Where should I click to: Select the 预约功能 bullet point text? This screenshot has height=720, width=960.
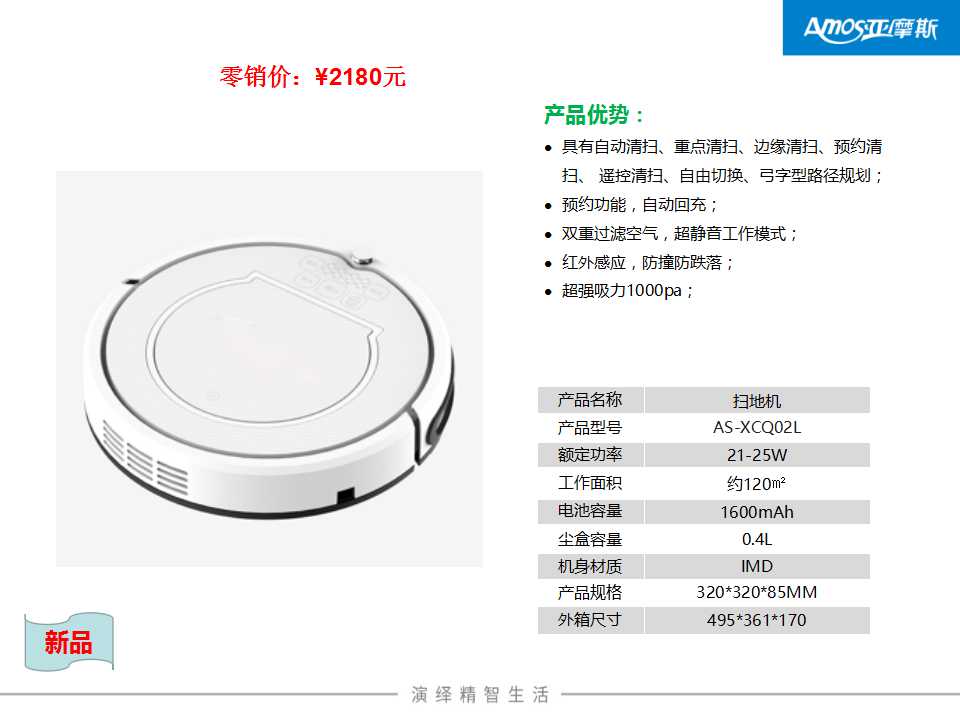639,204
